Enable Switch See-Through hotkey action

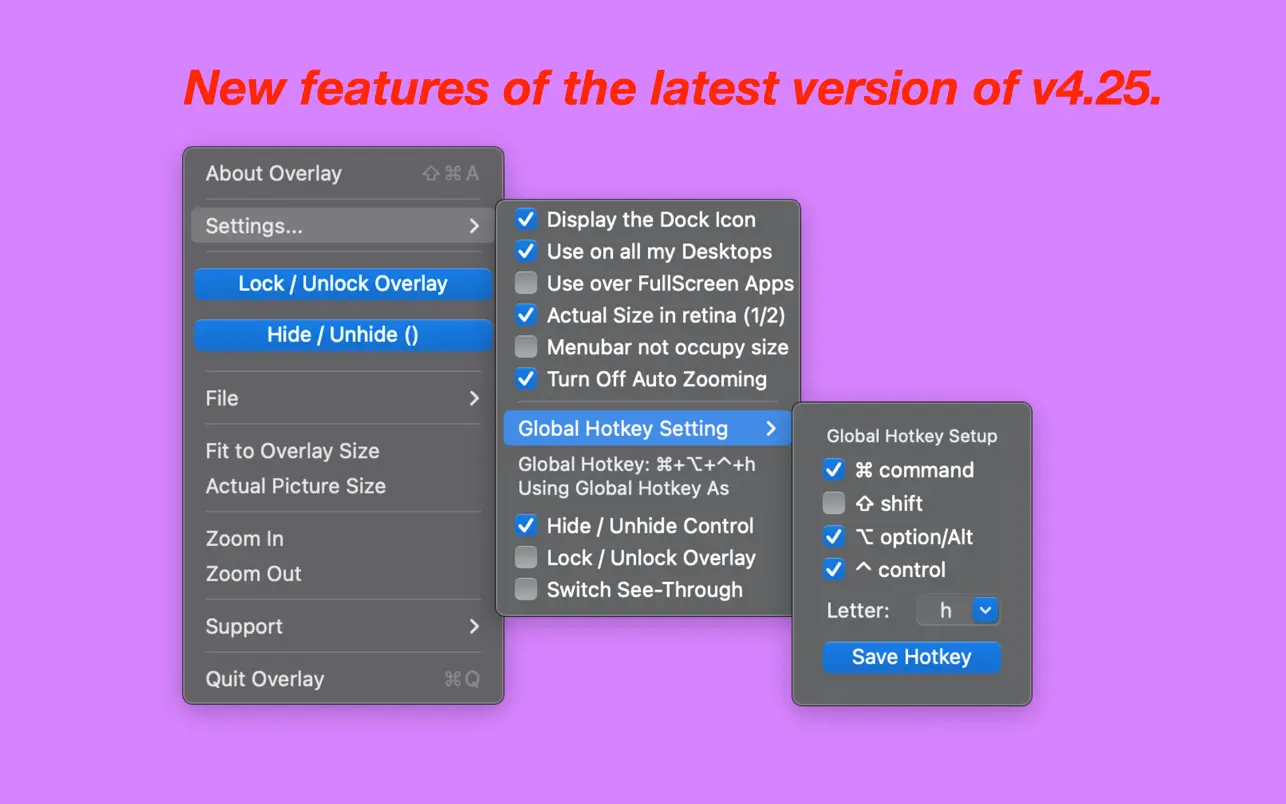(x=526, y=590)
